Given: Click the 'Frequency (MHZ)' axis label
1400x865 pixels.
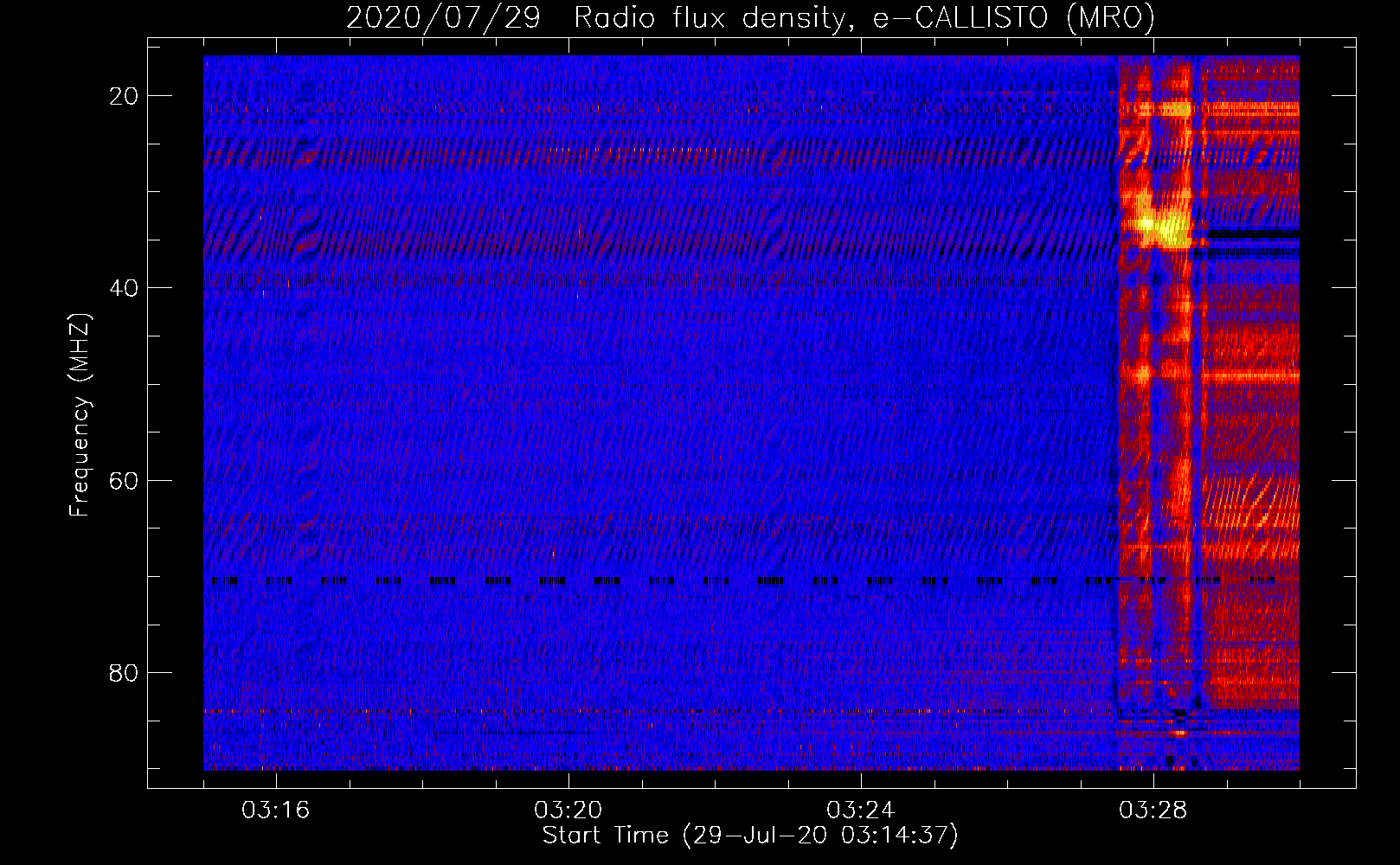Looking at the screenshot, I should pyautogui.click(x=80, y=415).
